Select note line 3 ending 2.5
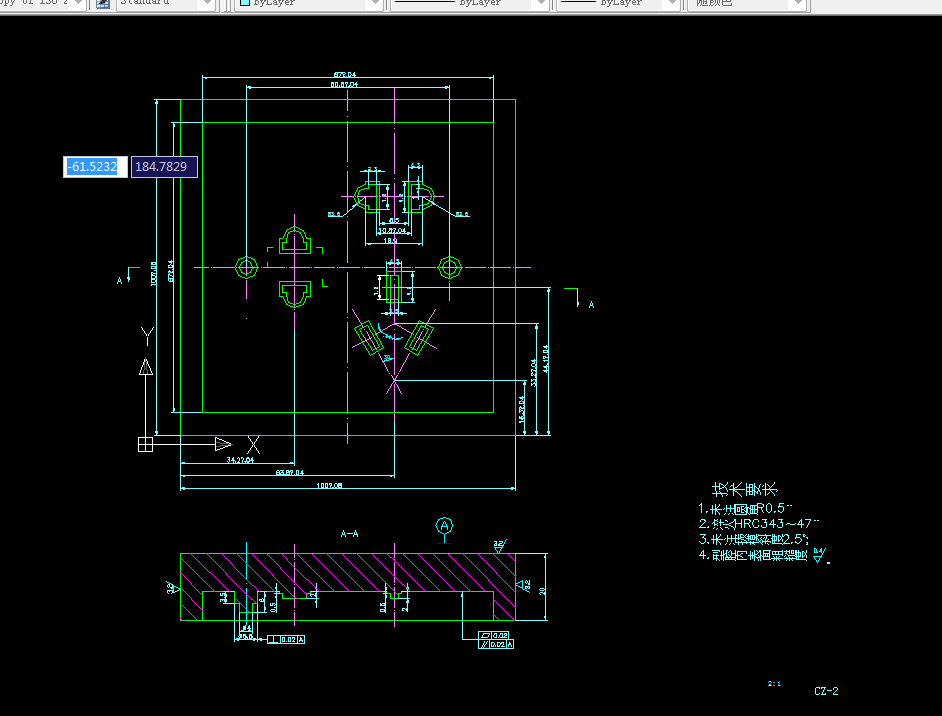 click(x=753, y=539)
